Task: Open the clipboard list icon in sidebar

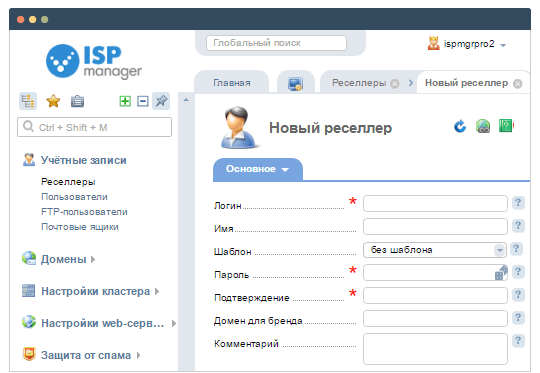Action: (77, 101)
